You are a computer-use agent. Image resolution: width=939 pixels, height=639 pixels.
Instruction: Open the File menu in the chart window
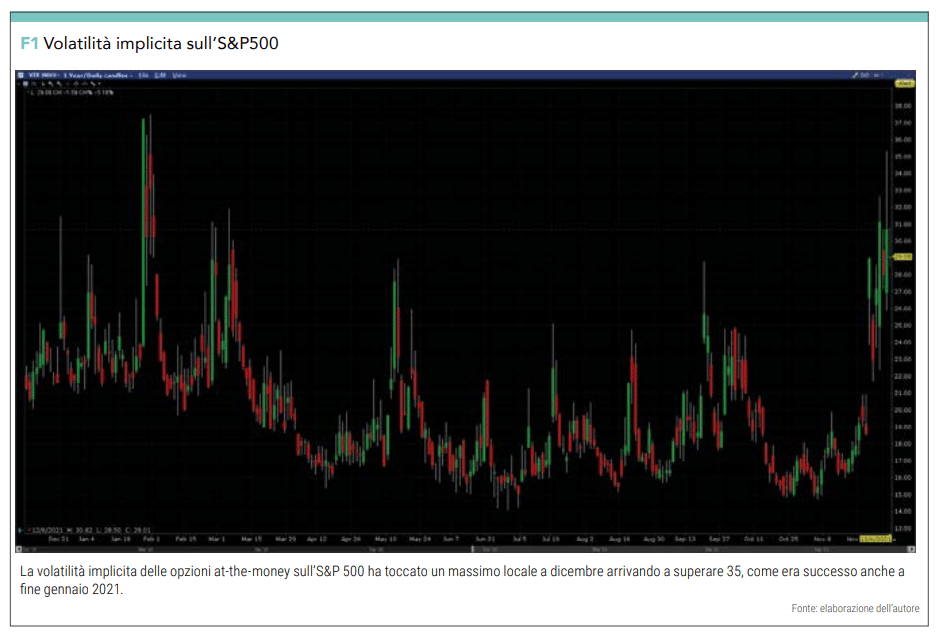pos(144,75)
